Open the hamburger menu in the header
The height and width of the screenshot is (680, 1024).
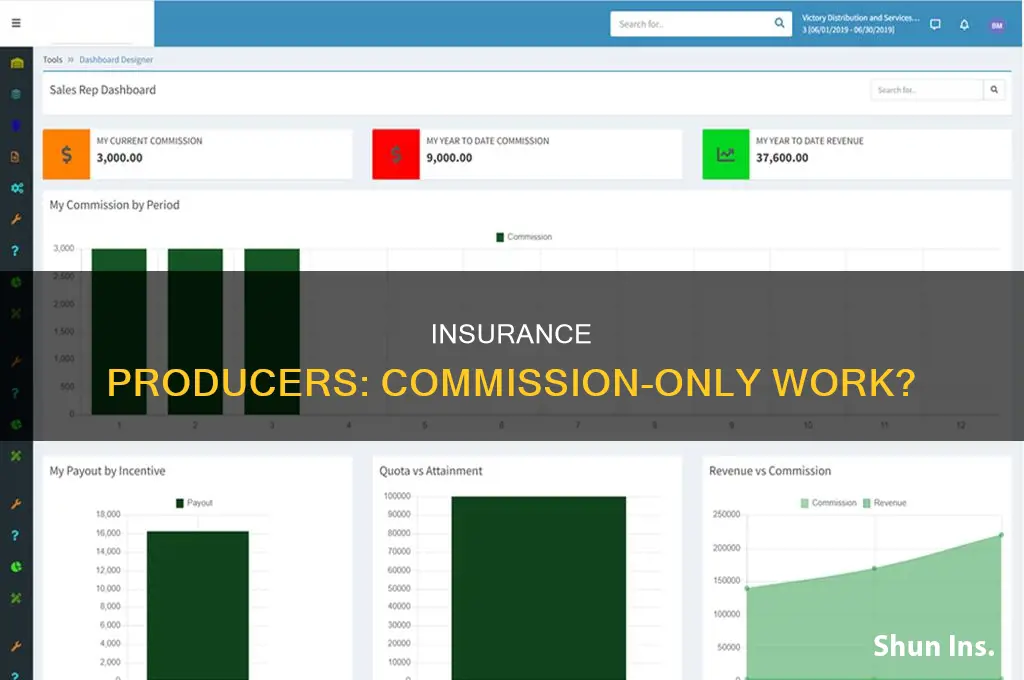pyautogui.click(x=16, y=24)
